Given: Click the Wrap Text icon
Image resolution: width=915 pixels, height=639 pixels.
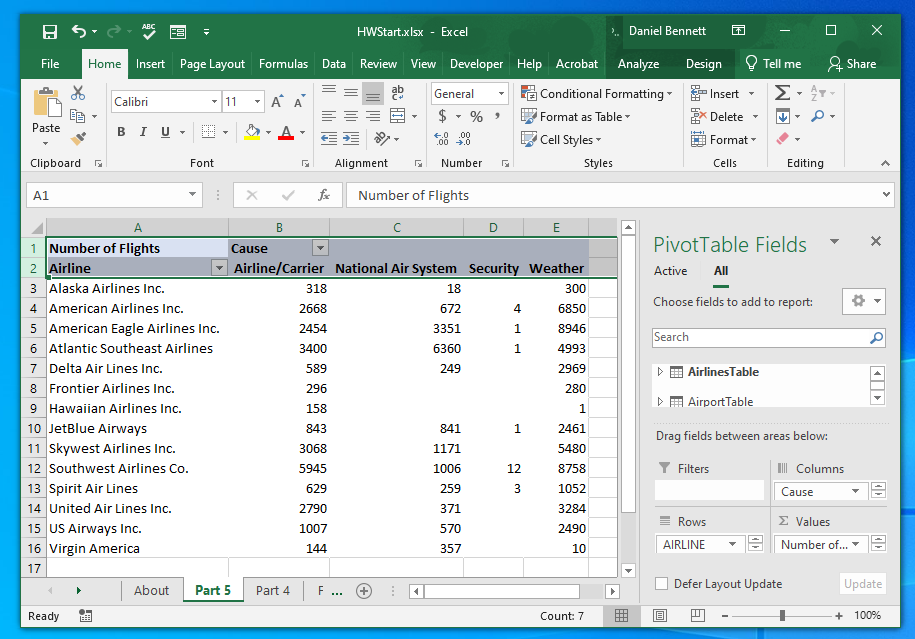Looking at the screenshot, I should [x=398, y=93].
